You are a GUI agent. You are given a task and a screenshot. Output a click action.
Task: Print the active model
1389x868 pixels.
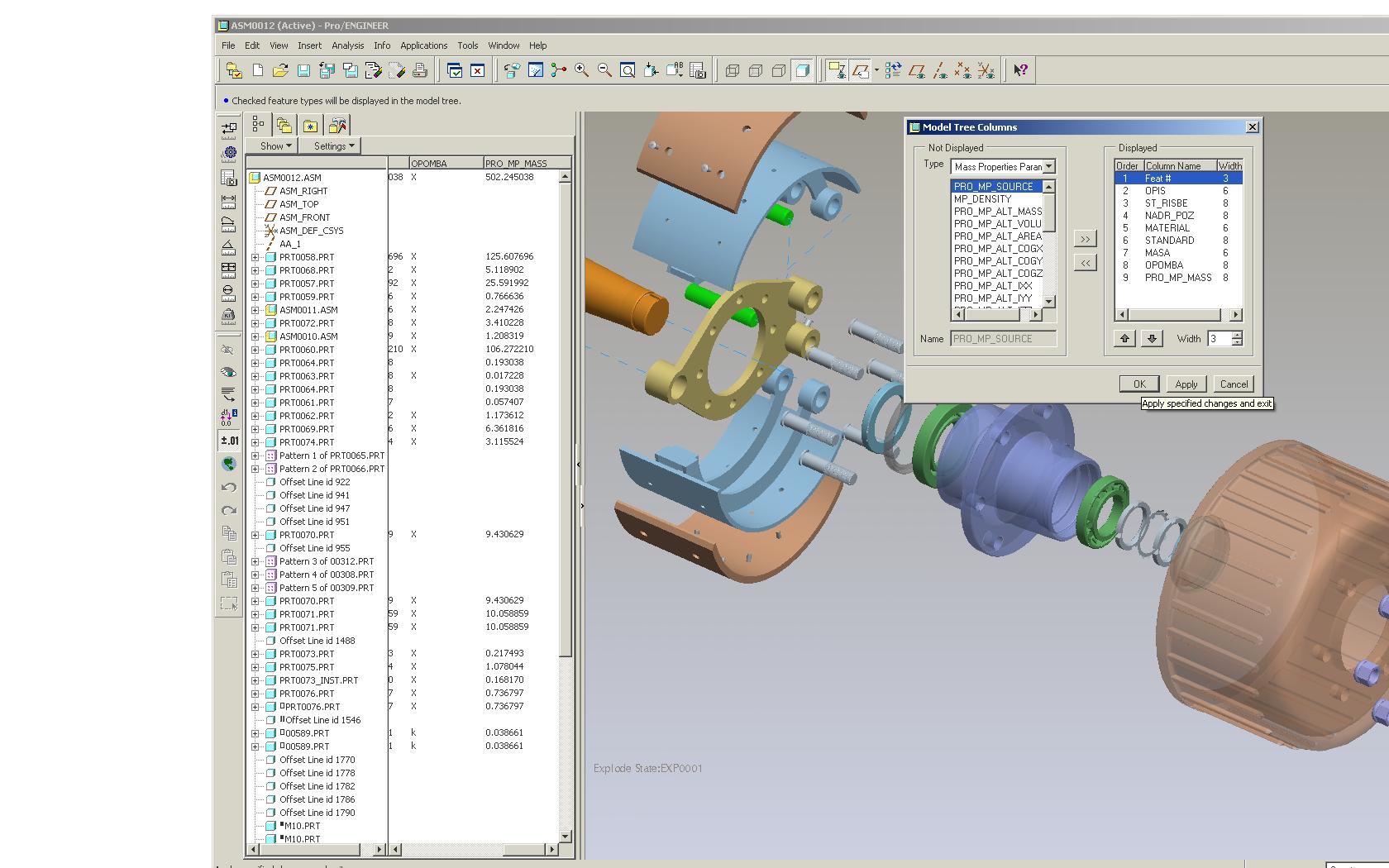(x=420, y=70)
